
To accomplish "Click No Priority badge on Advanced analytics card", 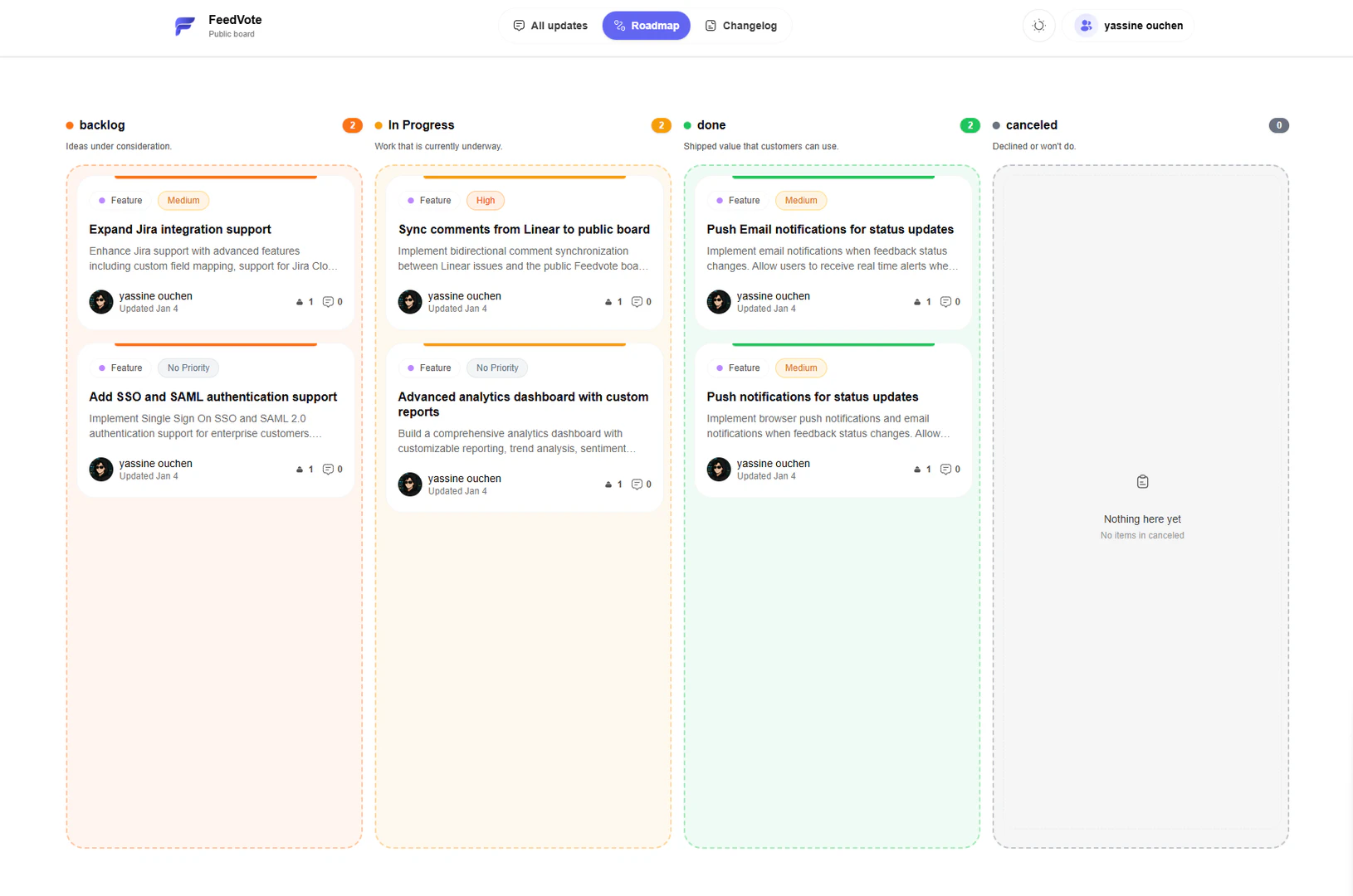I will point(497,368).
